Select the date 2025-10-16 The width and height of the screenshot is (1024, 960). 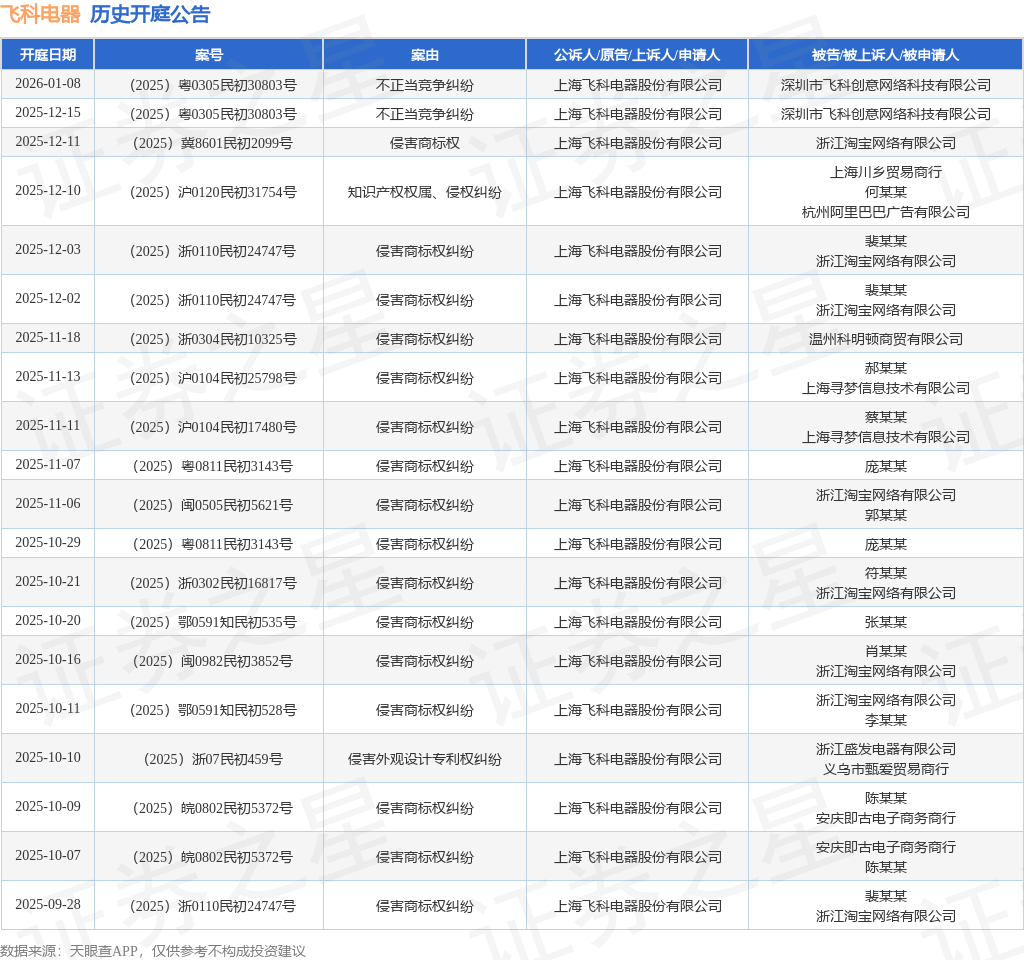(48, 660)
